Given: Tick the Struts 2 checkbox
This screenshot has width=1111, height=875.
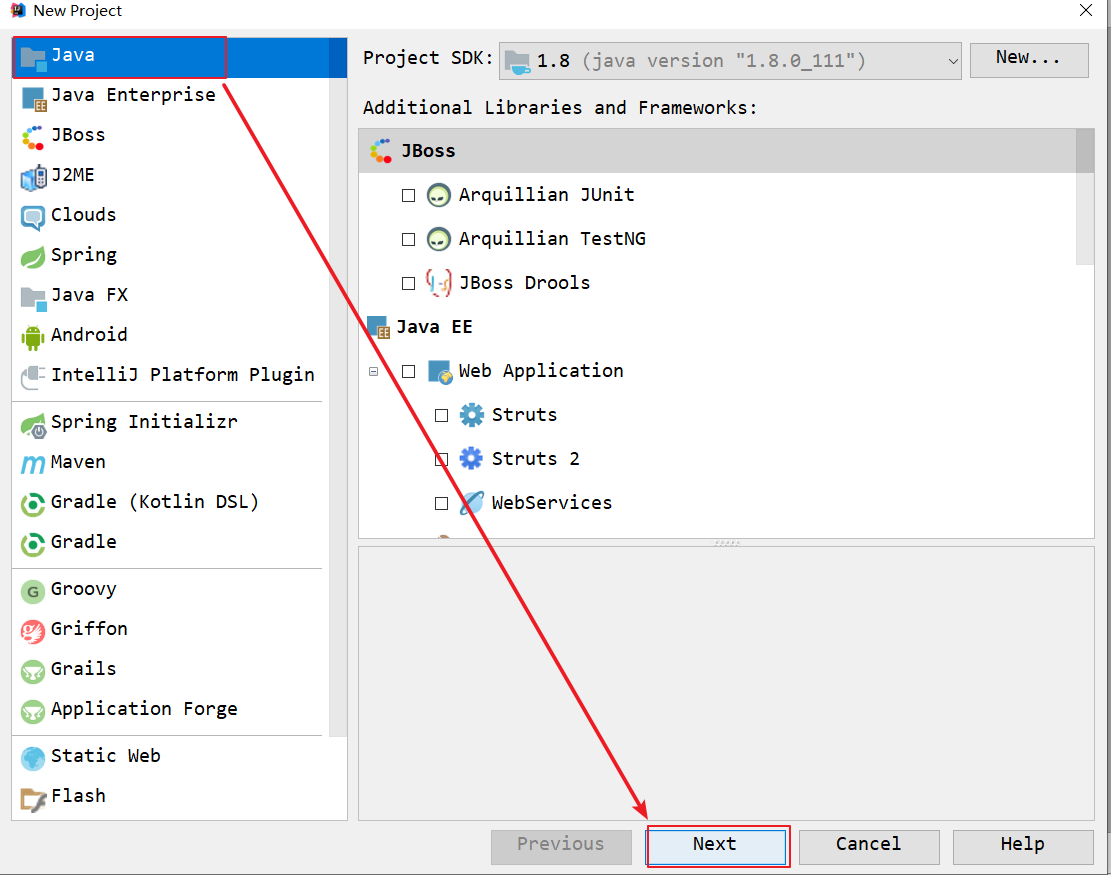Looking at the screenshot, I should 441,460.
